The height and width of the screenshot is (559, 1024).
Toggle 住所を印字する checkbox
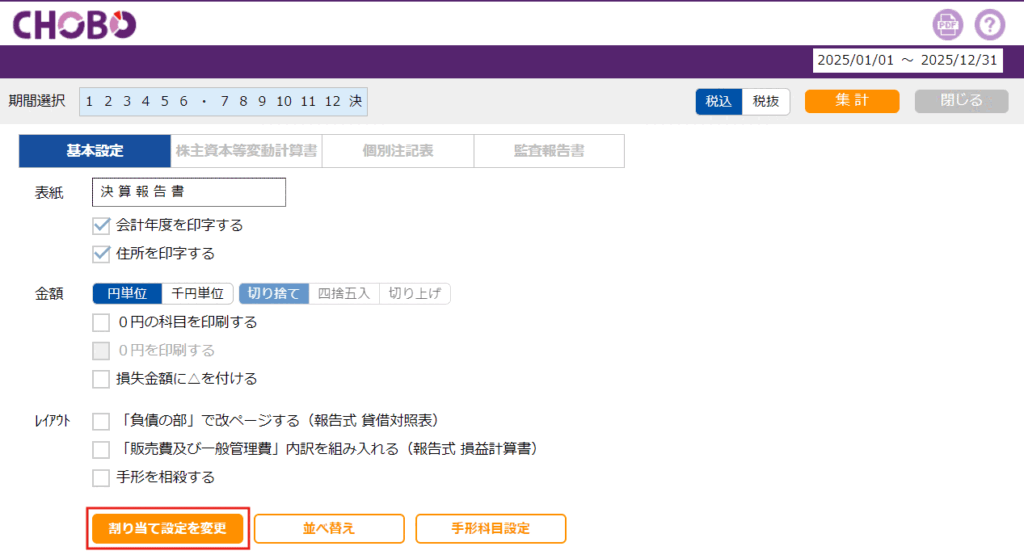tap(101, 253)
